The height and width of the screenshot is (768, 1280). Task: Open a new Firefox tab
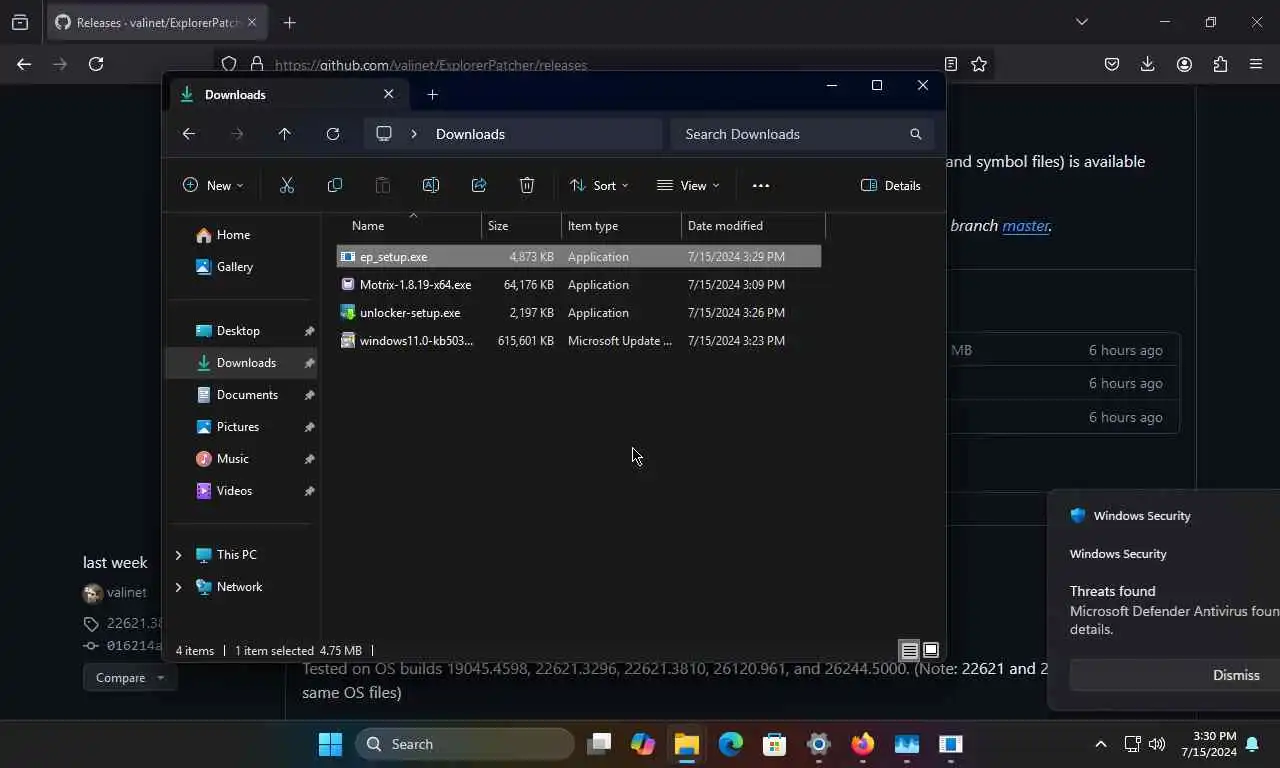pos(289,22)
